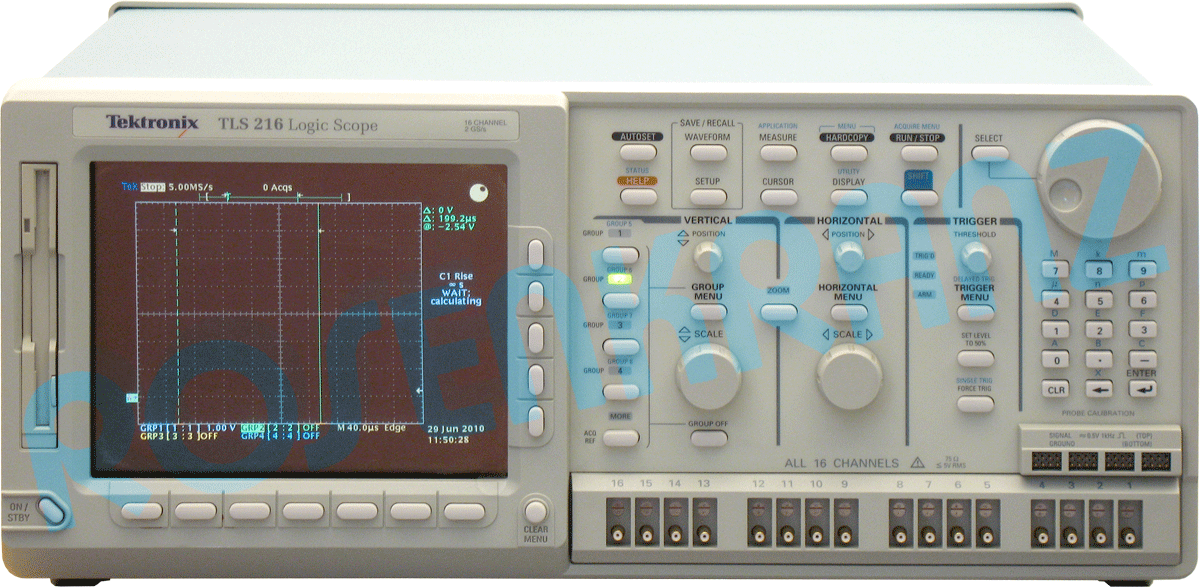1200x587 pixels.
Task: Push the first bezel button under the screen
Action: point(141,511)
